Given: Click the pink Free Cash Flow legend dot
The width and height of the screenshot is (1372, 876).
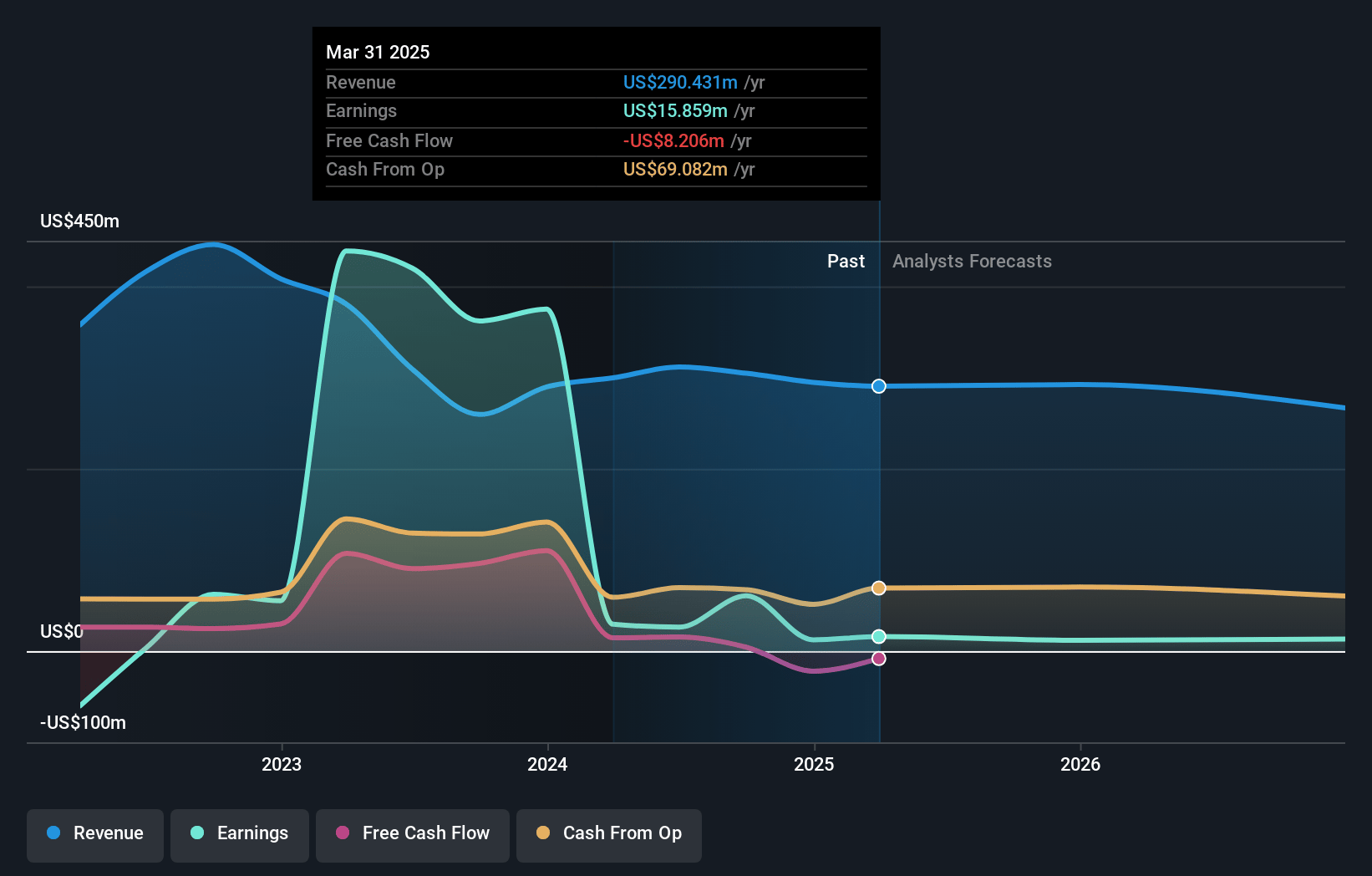Looking at the screenshot, I should point(343,833).
